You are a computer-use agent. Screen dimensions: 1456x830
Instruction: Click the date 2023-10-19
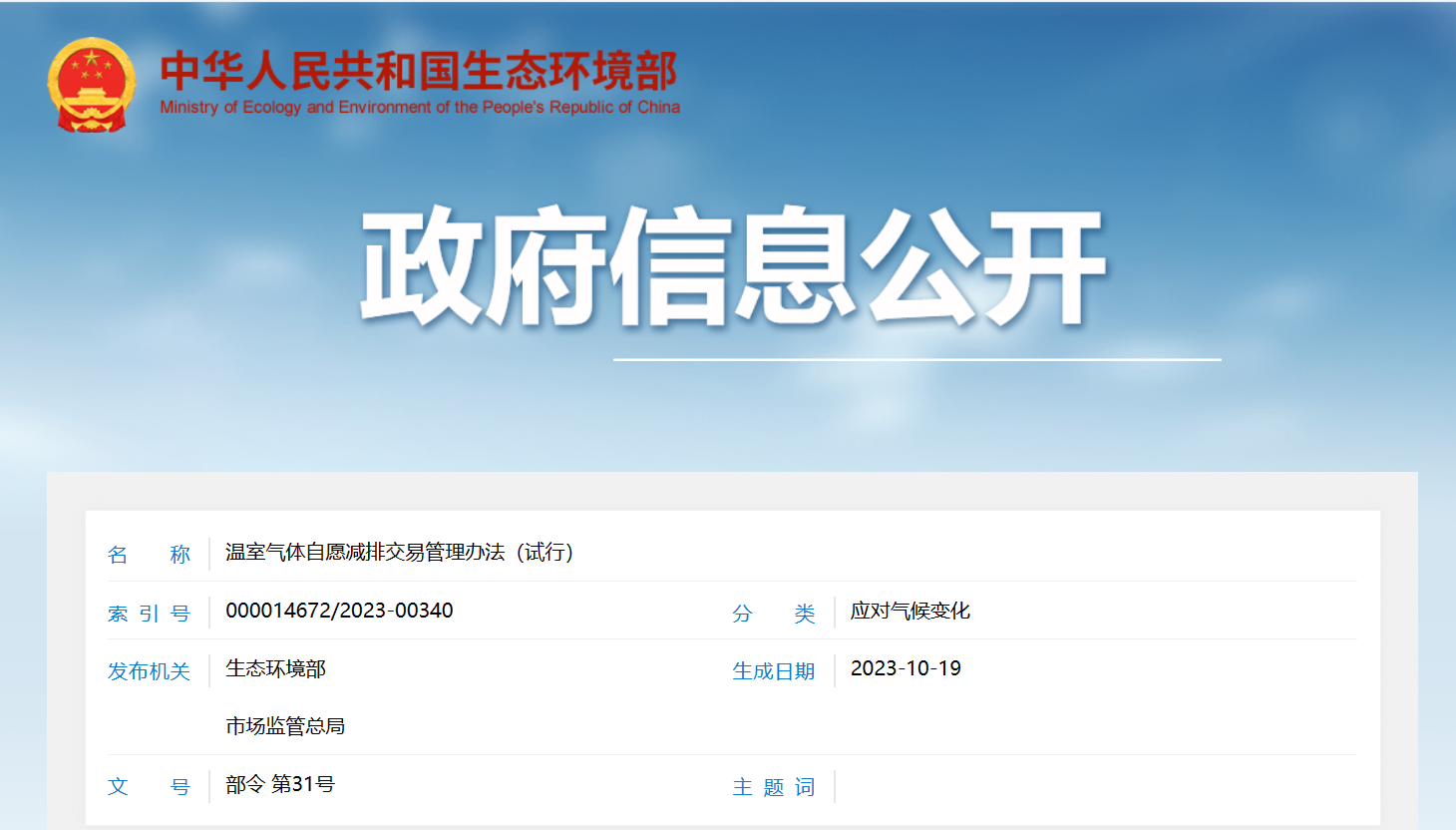click(906, 668)
